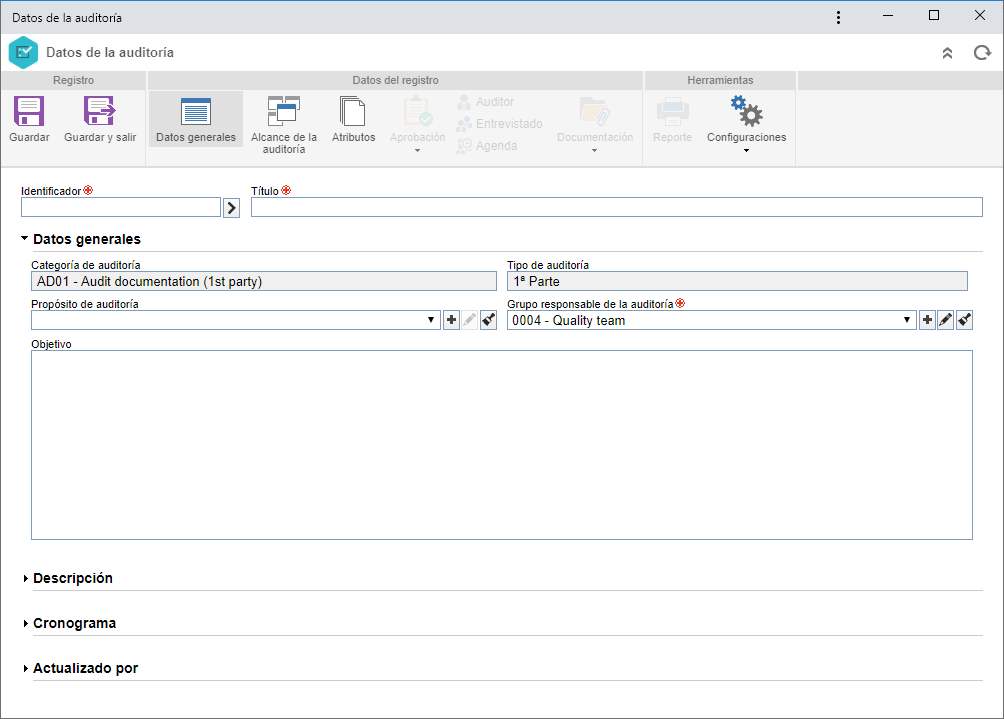1004x719 pixels.
Task: Click the Categoría de auditoría field
Action: (264, 281)
